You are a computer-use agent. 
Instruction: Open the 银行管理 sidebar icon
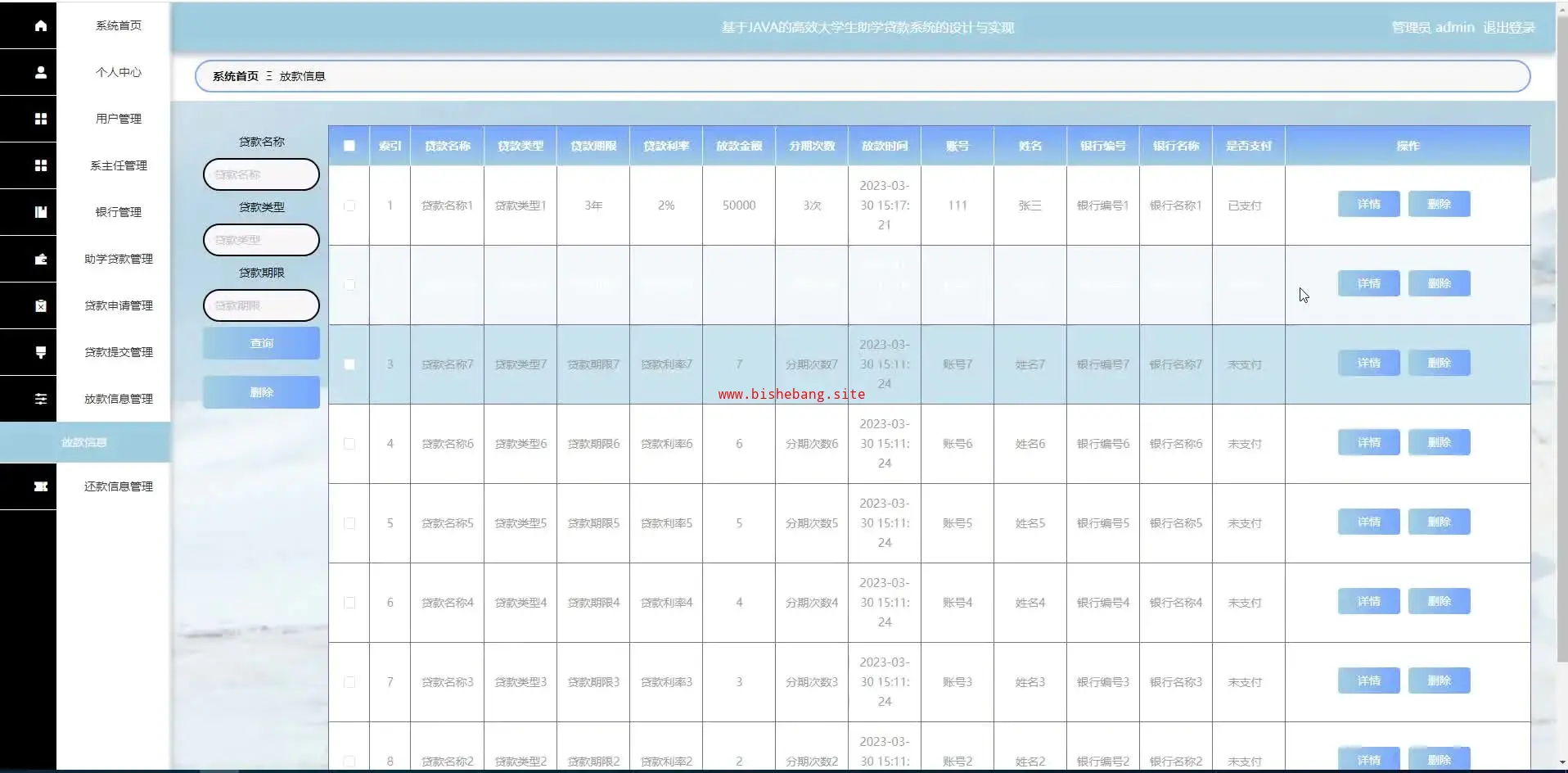coord(40,212)
